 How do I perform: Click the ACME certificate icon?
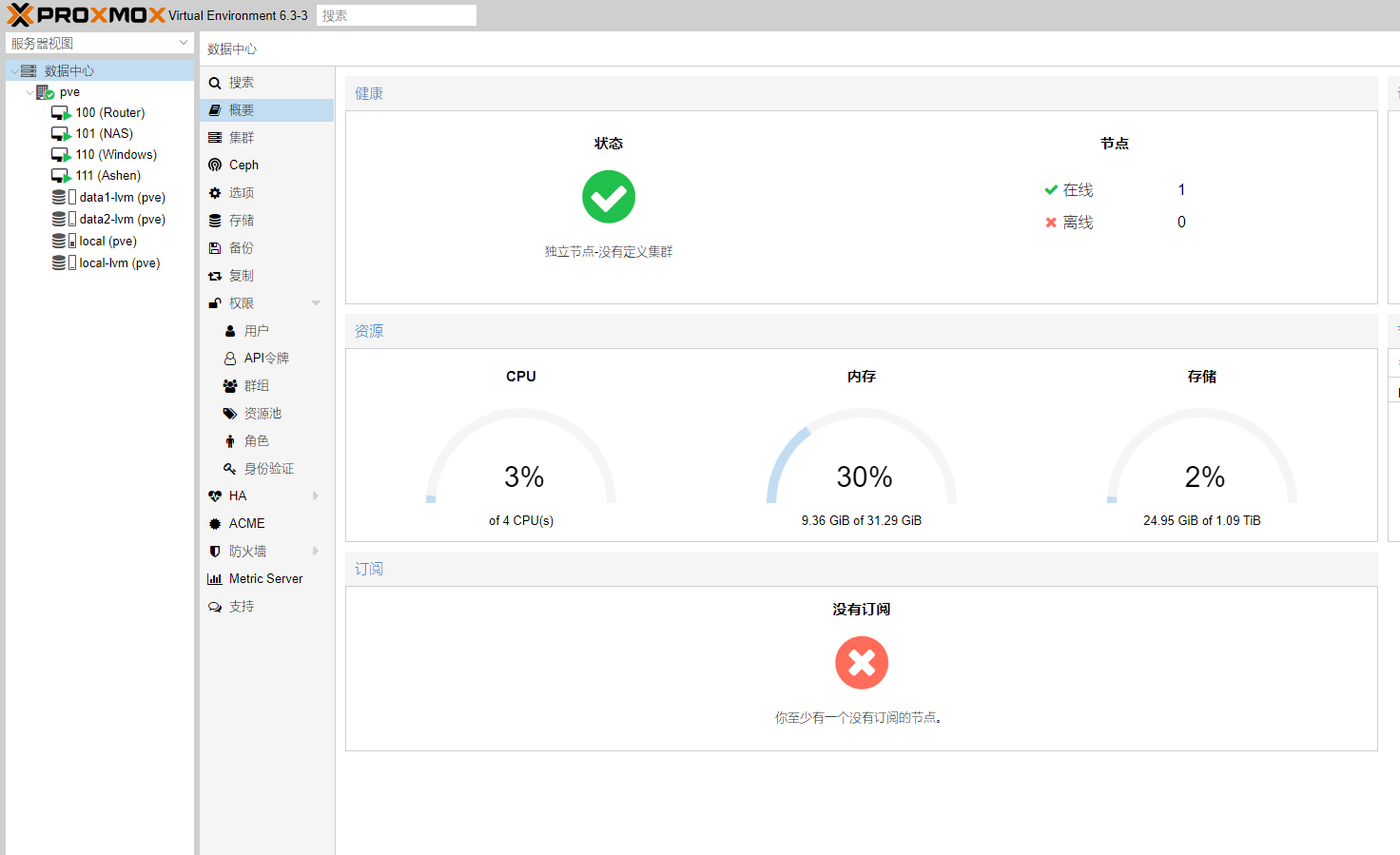coord(215,524)
